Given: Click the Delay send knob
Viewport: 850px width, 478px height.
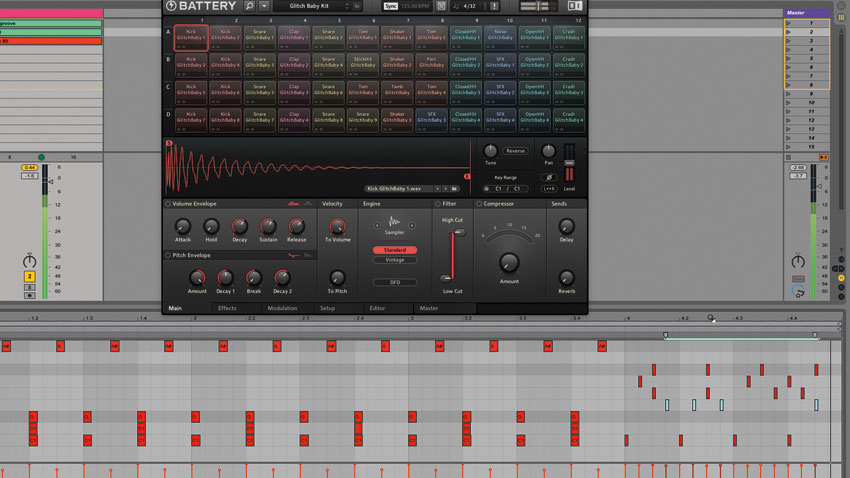Looking at the screenshot, I should (x=566, y=227).
